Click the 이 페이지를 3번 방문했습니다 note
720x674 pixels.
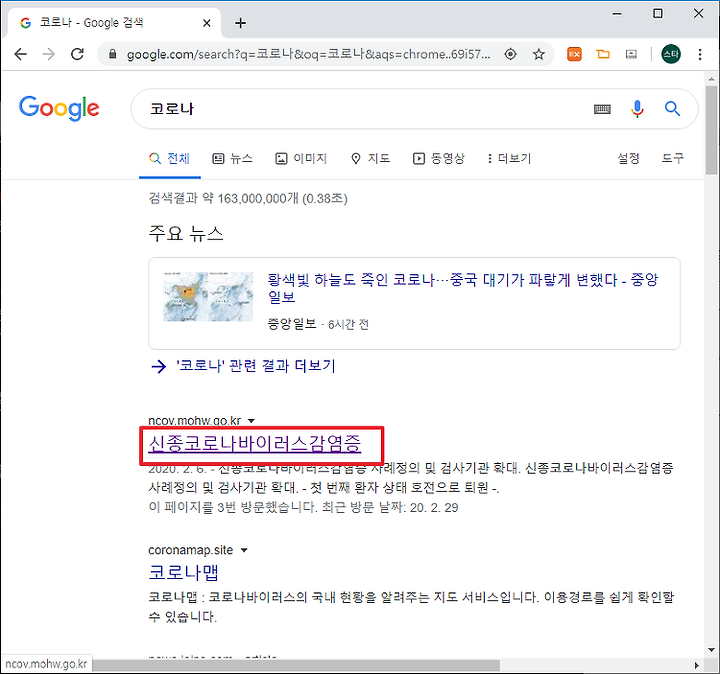[303, 507]
